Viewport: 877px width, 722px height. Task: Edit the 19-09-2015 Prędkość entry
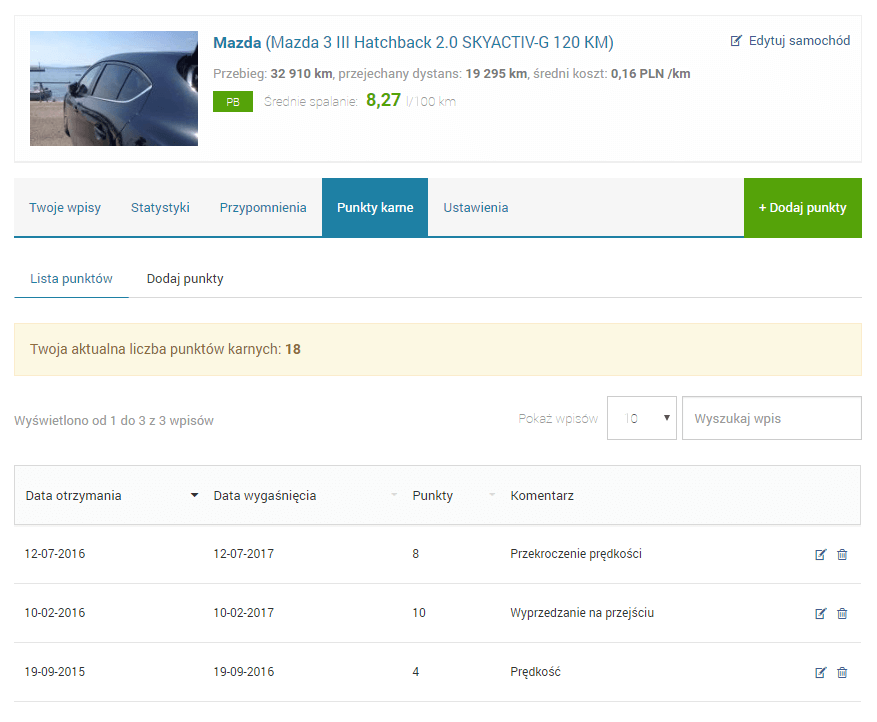pos(821,672)
